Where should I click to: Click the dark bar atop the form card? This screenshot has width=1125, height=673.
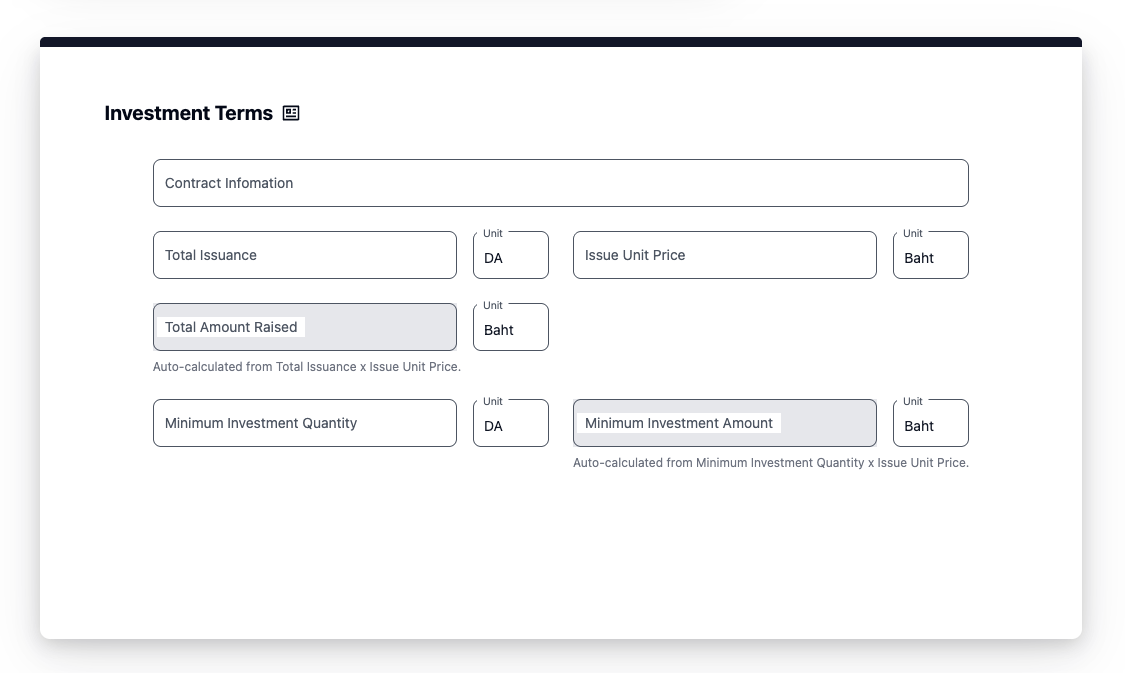pyautogui.click(x=560, y=42)
